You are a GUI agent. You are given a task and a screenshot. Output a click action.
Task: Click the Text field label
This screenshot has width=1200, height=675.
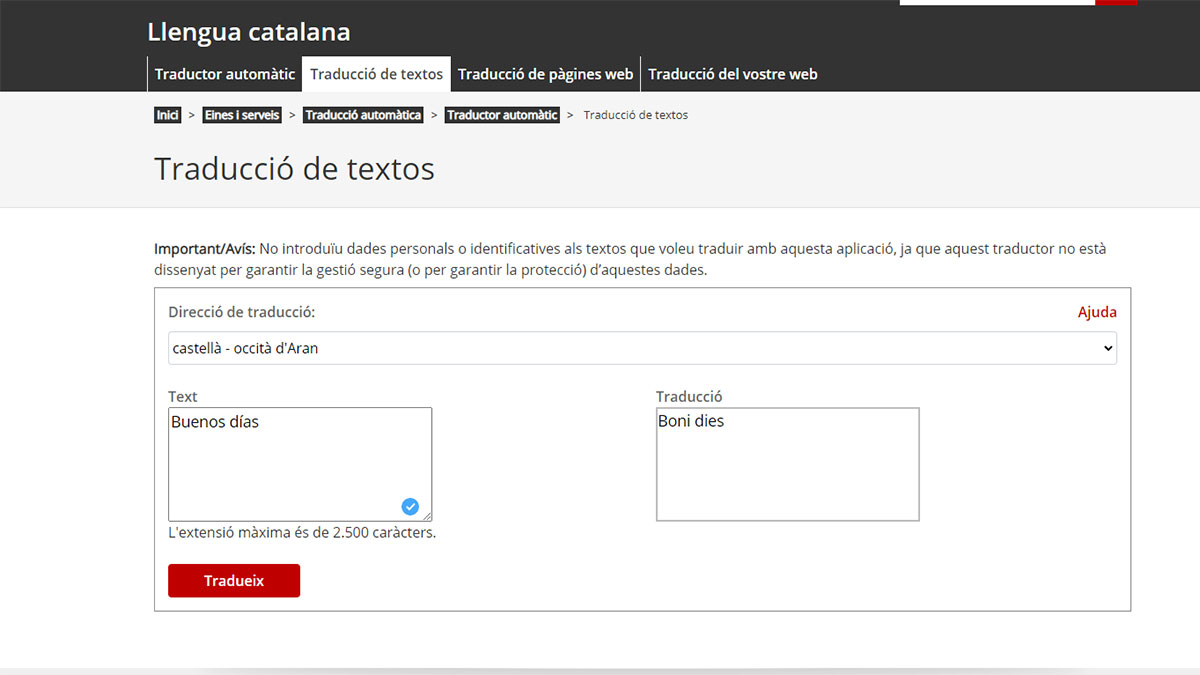pos(183,397)
